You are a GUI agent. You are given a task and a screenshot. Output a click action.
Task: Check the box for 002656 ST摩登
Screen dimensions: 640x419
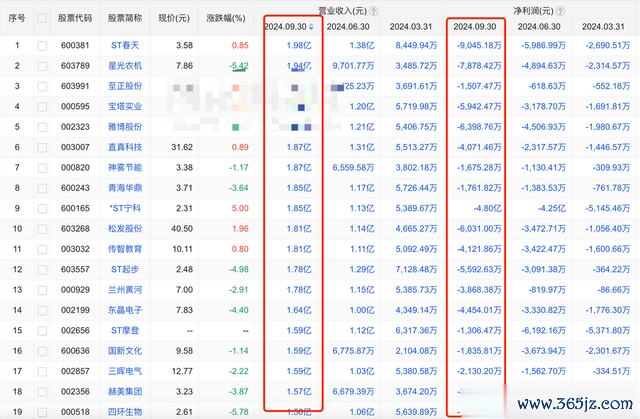click(x=42, y=331)
